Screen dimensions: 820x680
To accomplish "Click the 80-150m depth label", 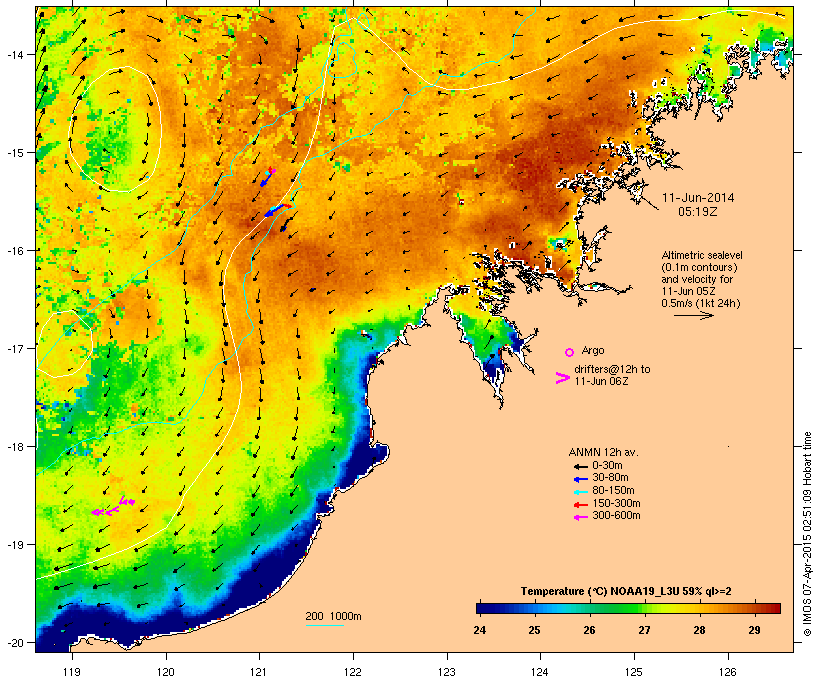I will 613,491.
